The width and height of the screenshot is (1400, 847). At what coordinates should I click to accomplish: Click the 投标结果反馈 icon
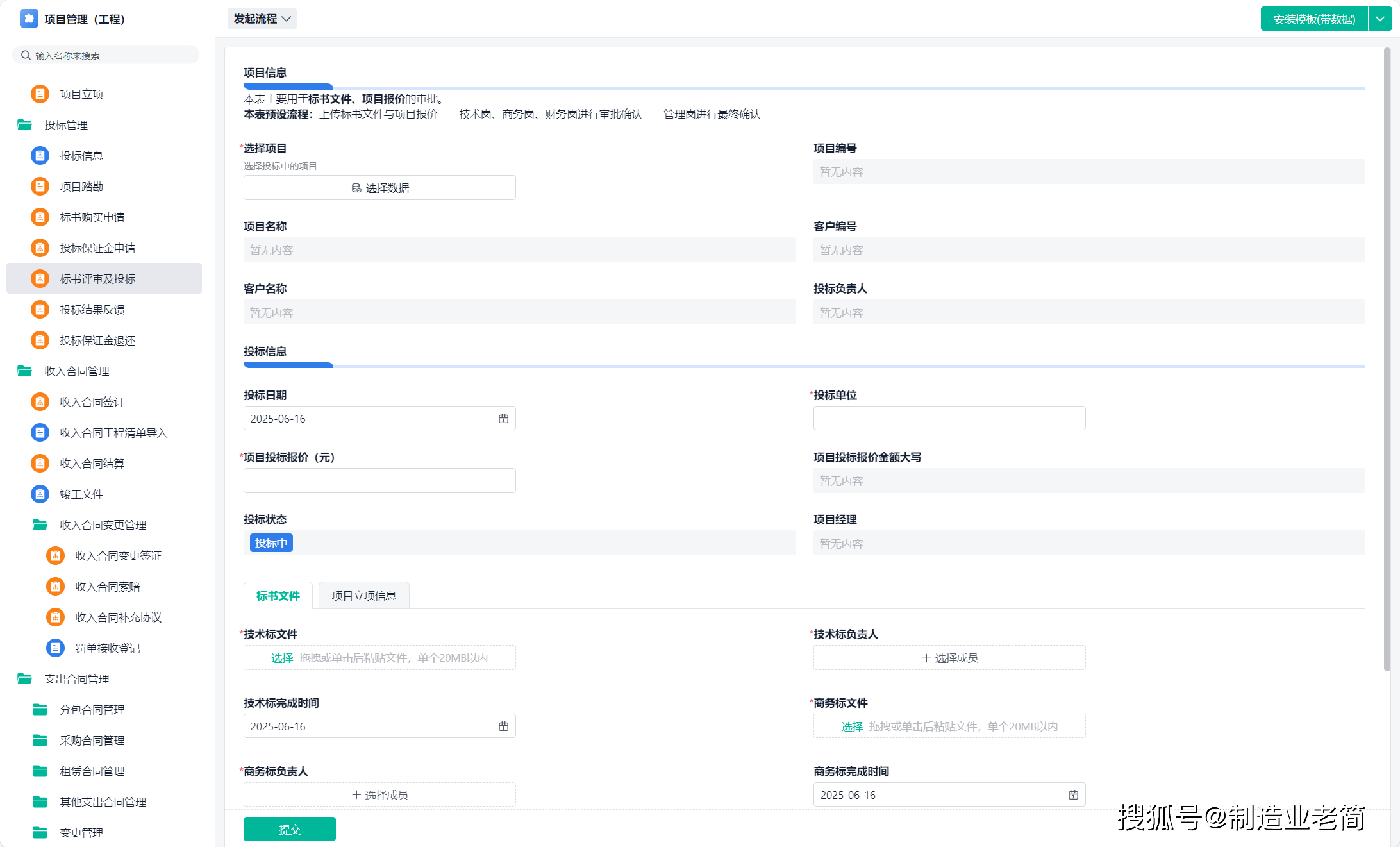point(40,310)
